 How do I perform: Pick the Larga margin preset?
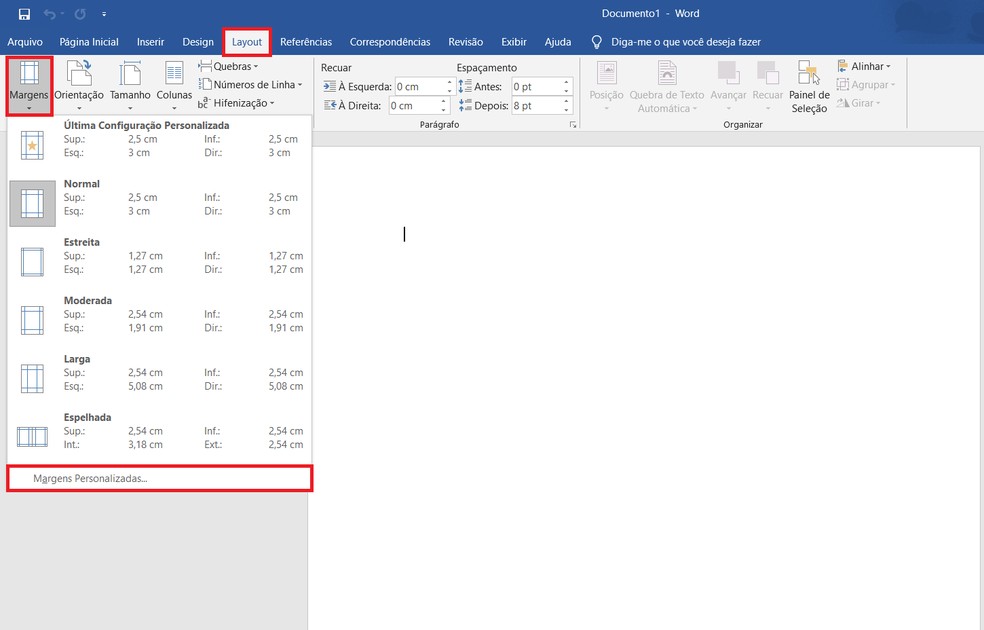tap(159, 373)
